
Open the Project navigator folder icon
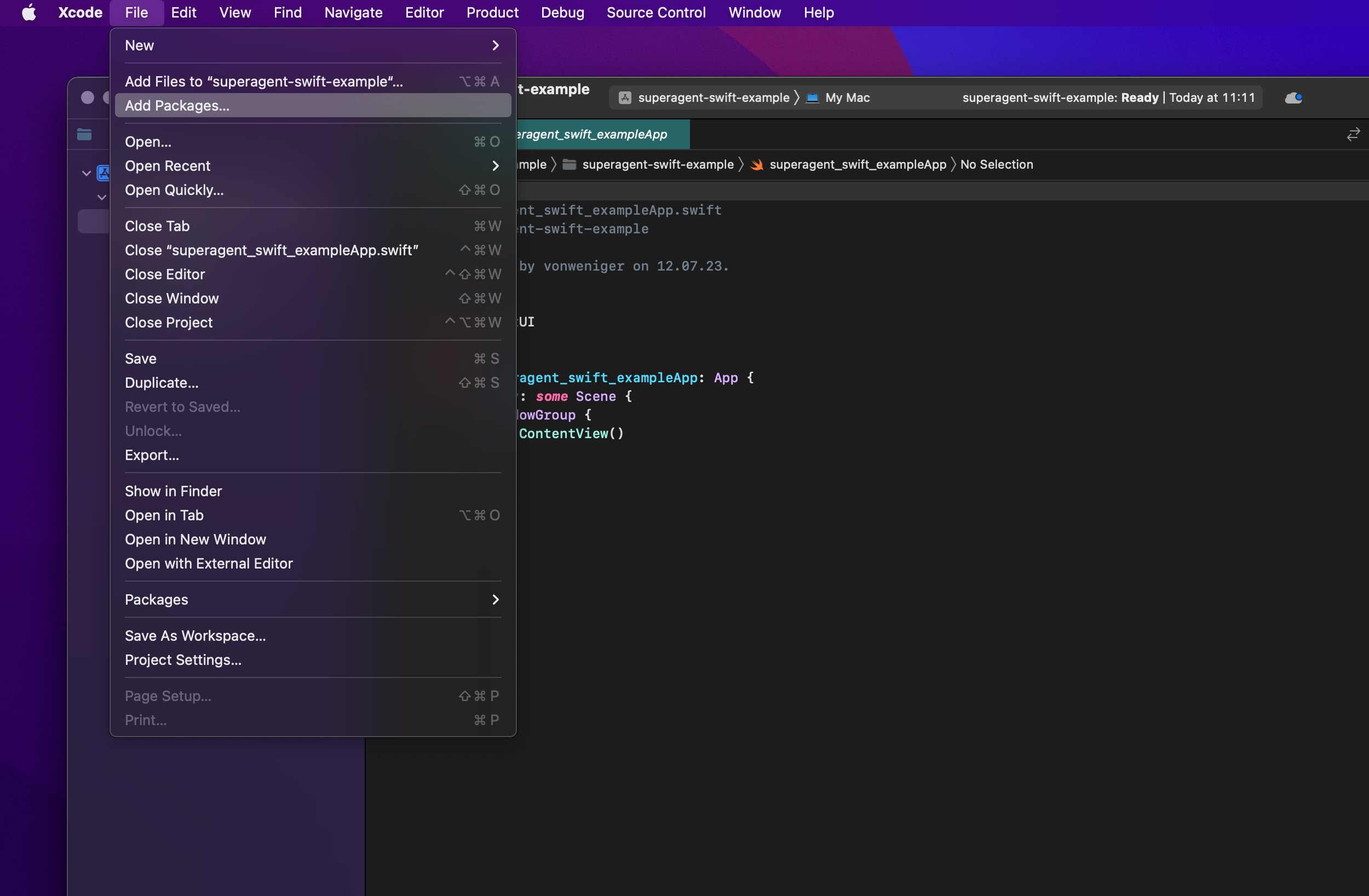tap(84, 135)
